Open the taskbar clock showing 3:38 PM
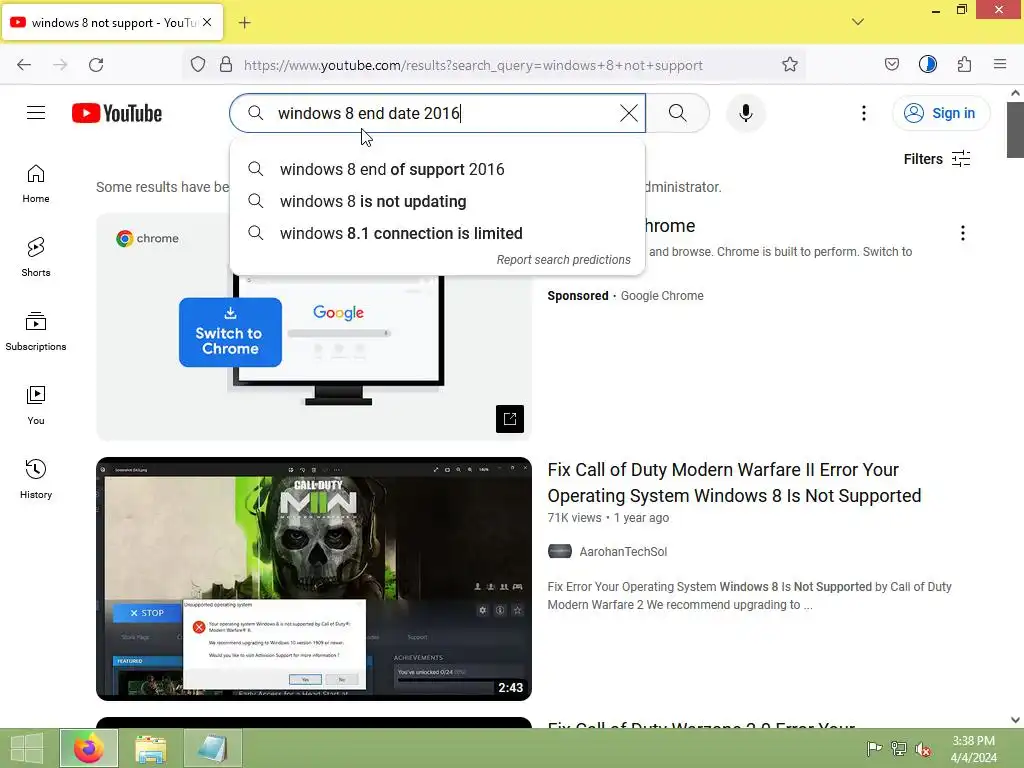The height and width of the screenshot is (768, 1024). [973, 748]
